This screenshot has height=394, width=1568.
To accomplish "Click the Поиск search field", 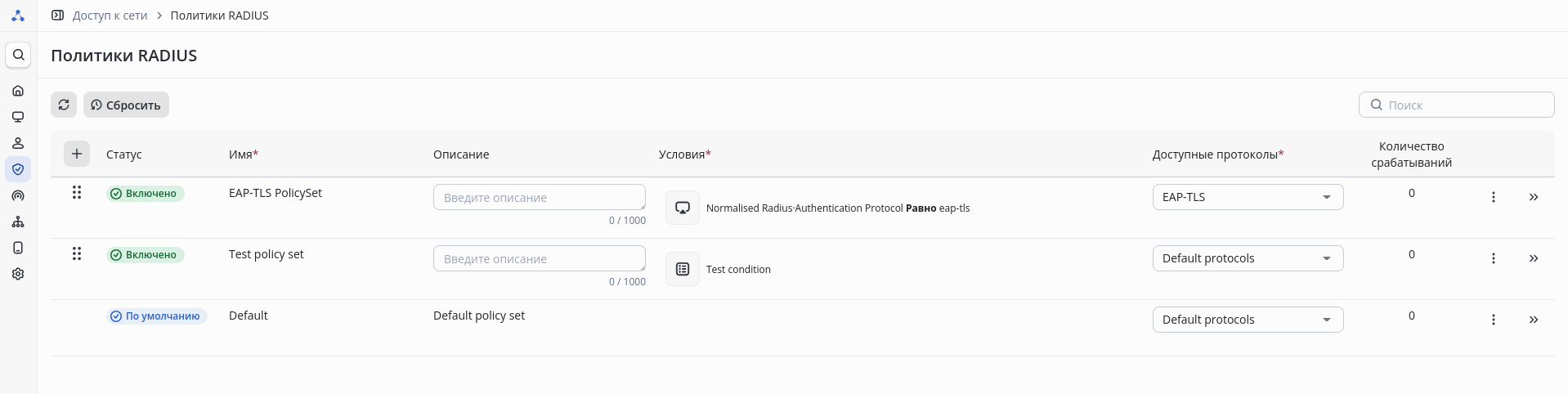I will tap(1463, 105).
